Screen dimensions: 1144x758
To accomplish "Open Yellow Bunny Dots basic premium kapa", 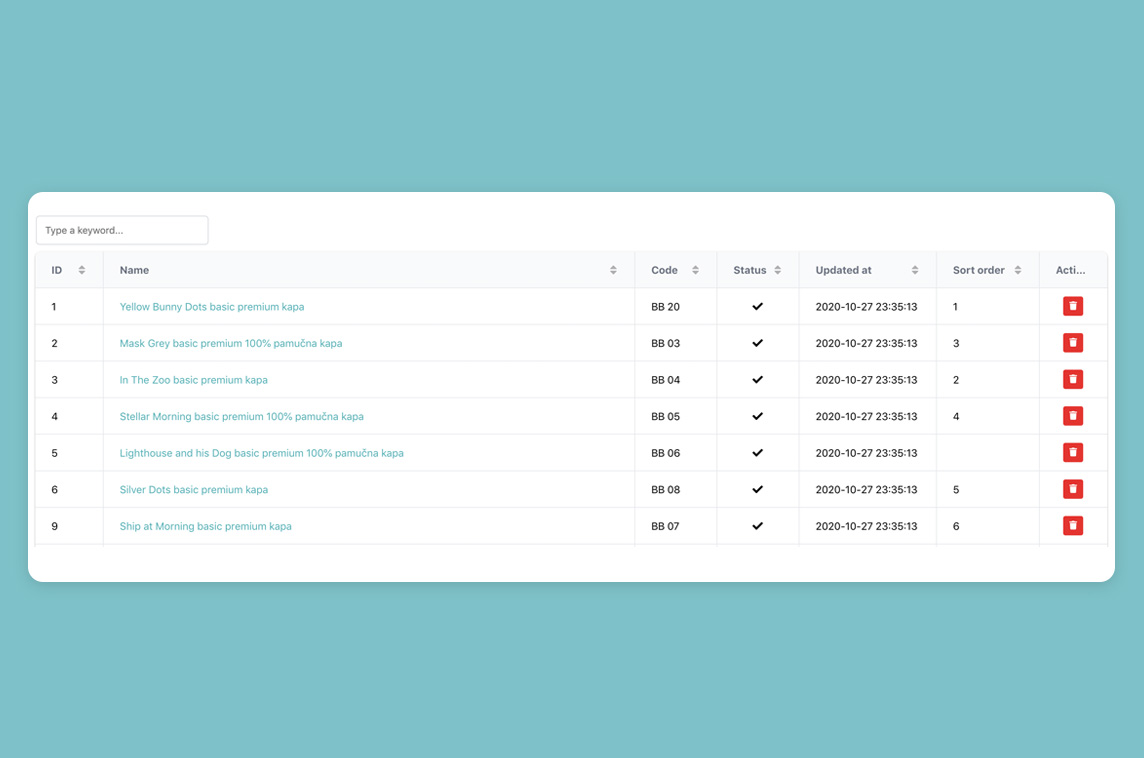I will tap(212, 306).
